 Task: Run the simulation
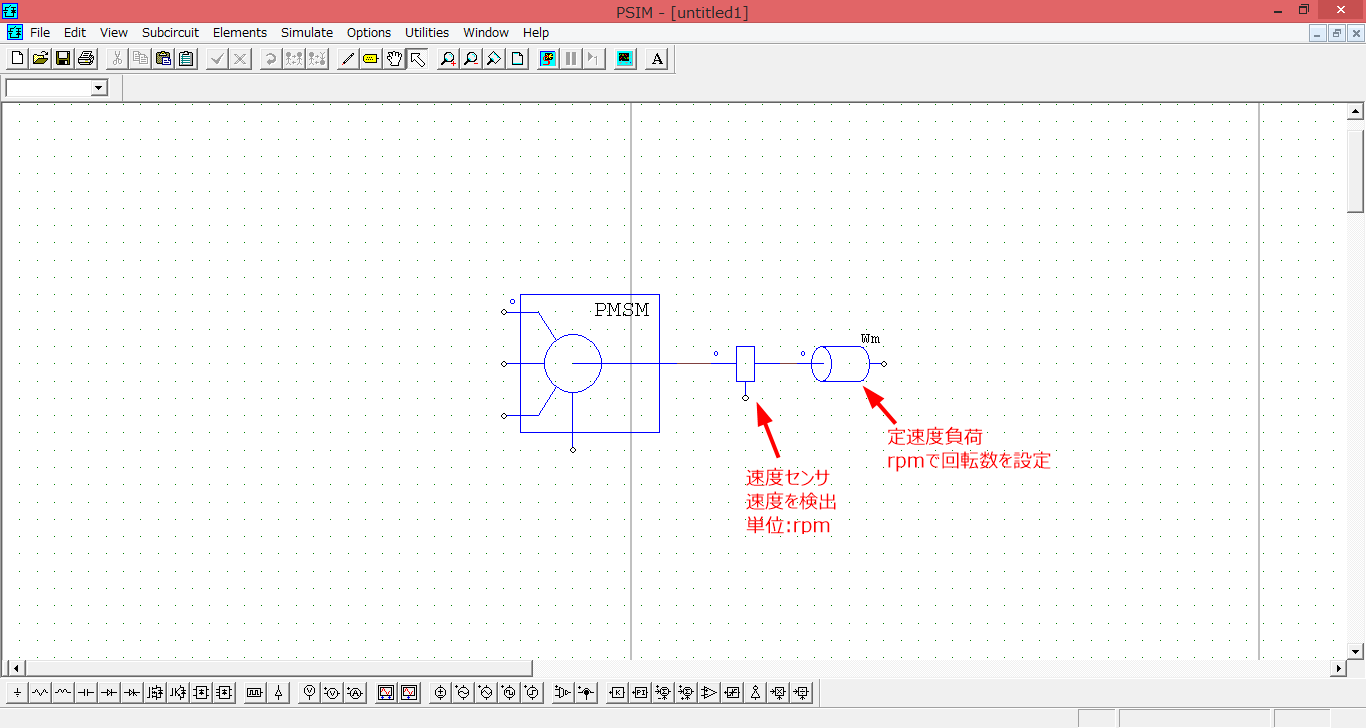pos(547,58)
